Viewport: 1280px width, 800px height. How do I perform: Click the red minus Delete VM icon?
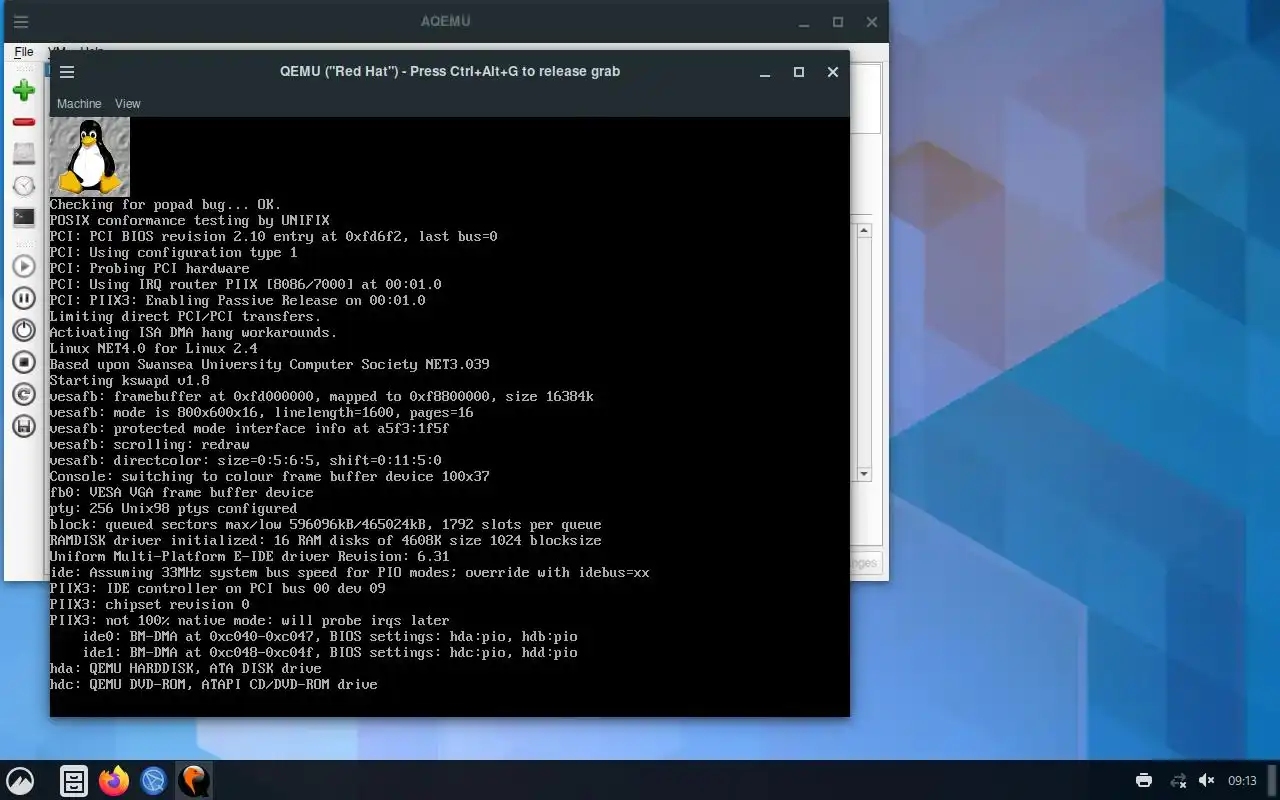click(24, 122)
